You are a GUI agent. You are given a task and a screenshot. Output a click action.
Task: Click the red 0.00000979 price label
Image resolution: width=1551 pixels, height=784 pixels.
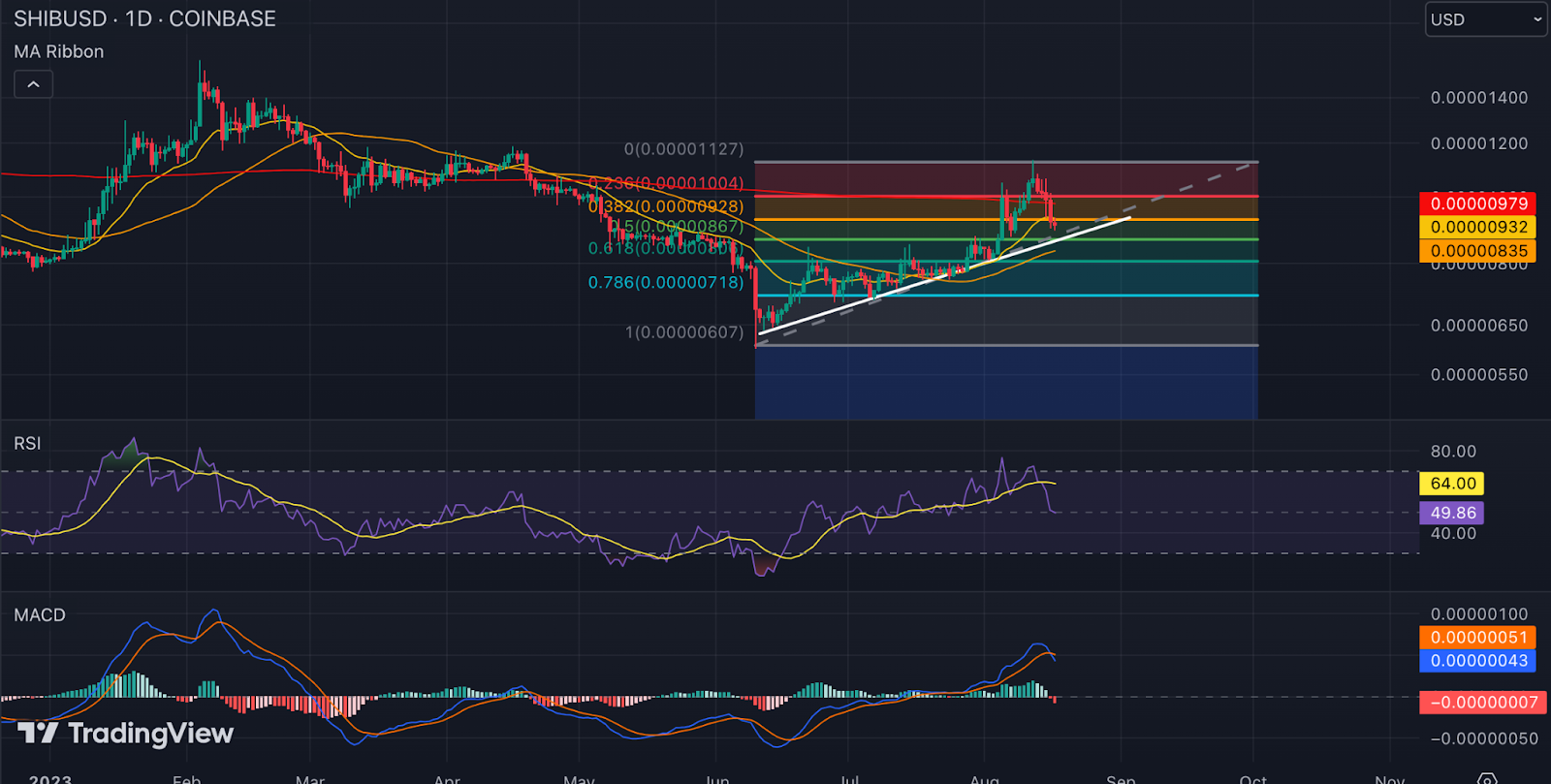(1478, 204)
